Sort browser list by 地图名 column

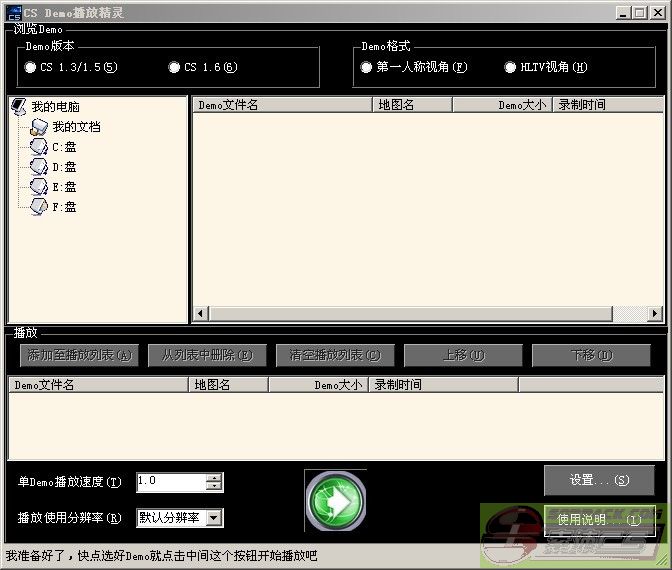[412, 105]
